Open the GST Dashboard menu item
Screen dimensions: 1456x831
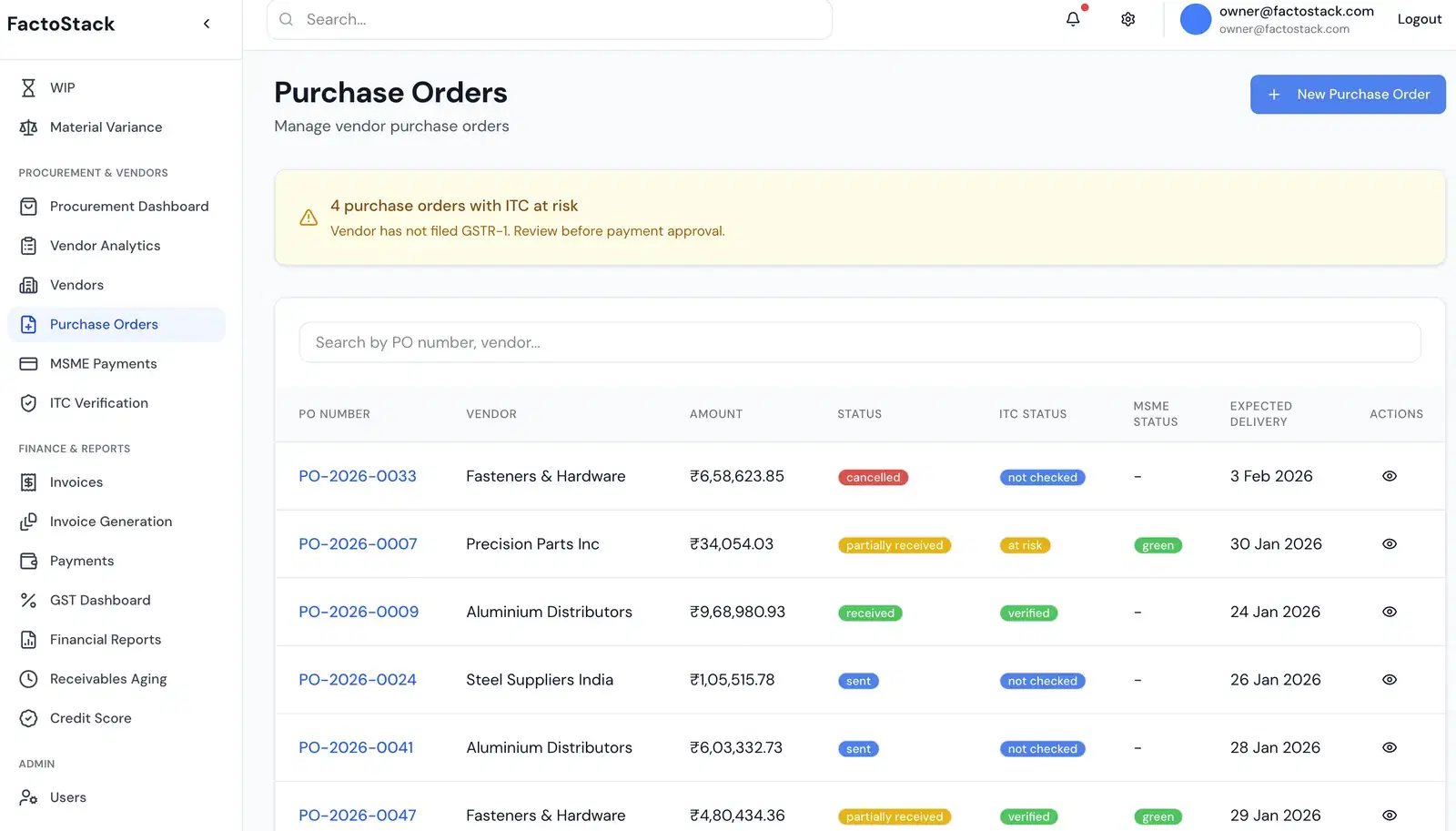pyautogui.click(x=116, y=601)
